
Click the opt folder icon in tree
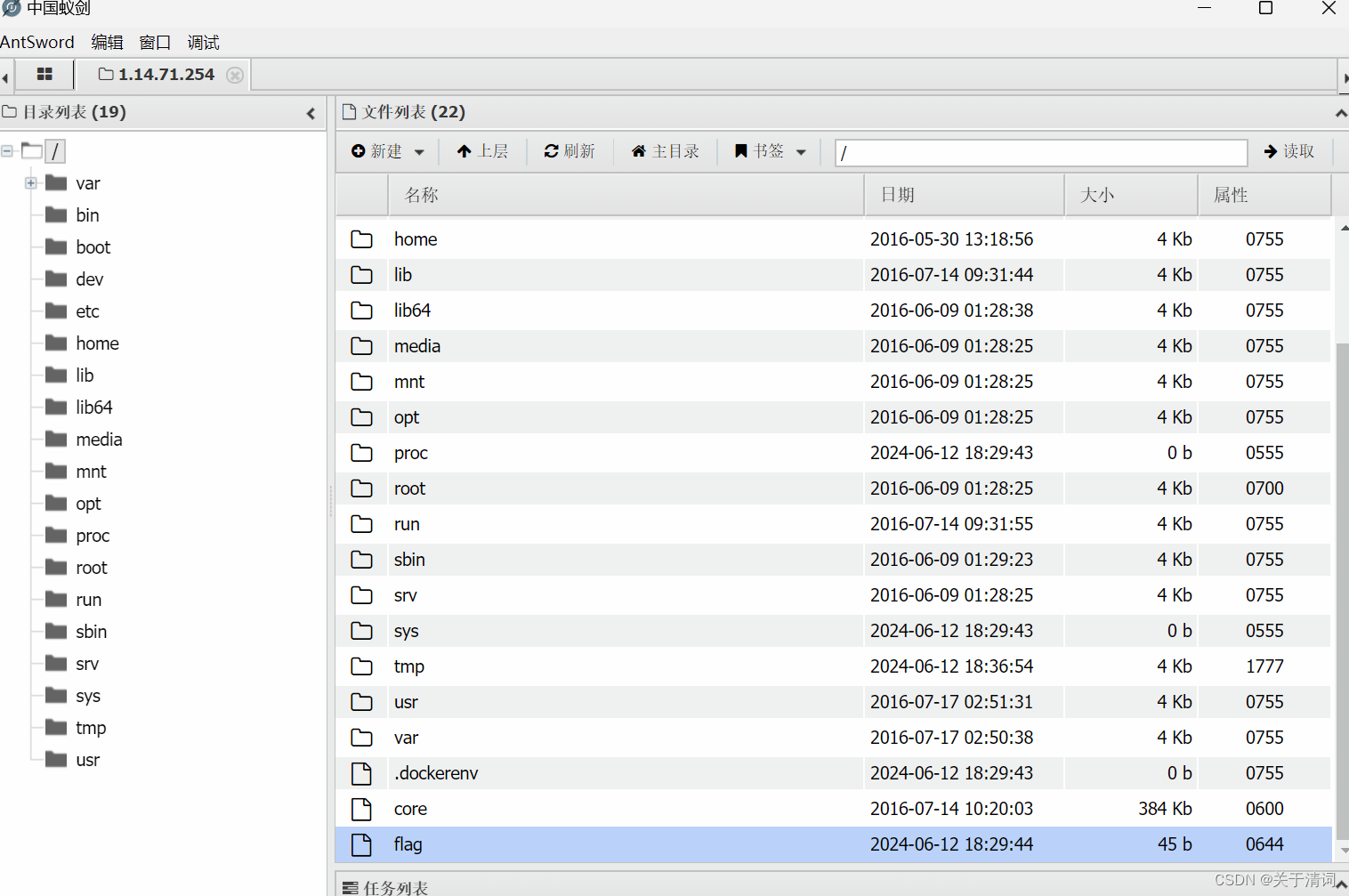click(x=56, y=503)
